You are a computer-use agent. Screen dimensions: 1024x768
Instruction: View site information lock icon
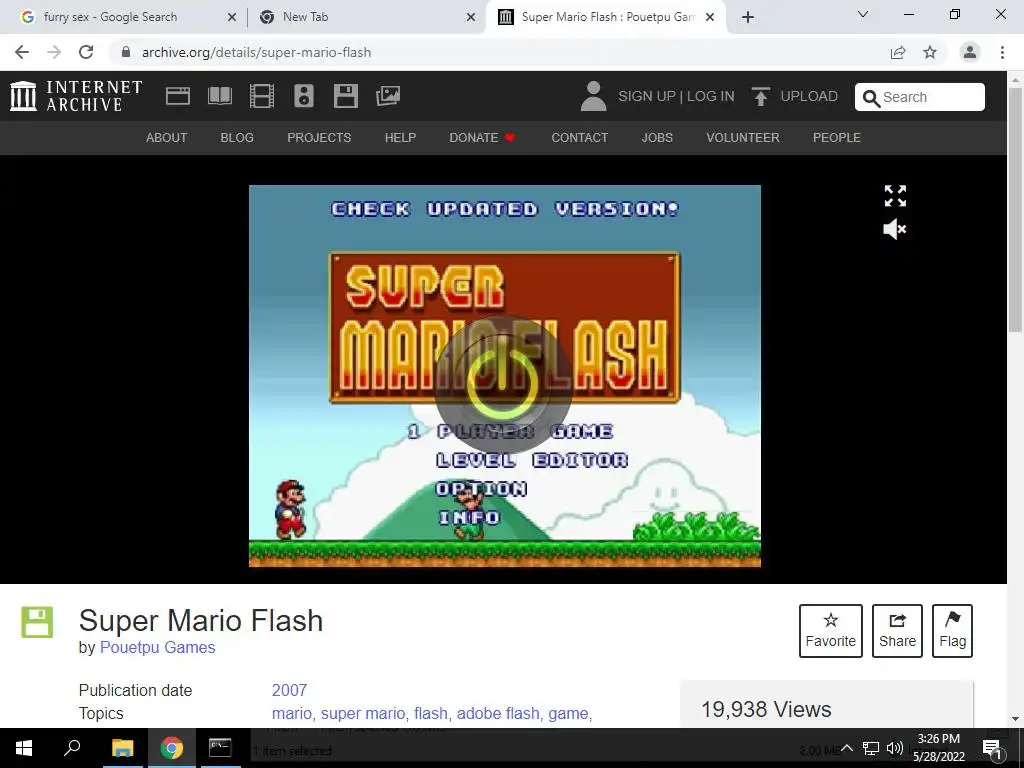coord(126,52)
